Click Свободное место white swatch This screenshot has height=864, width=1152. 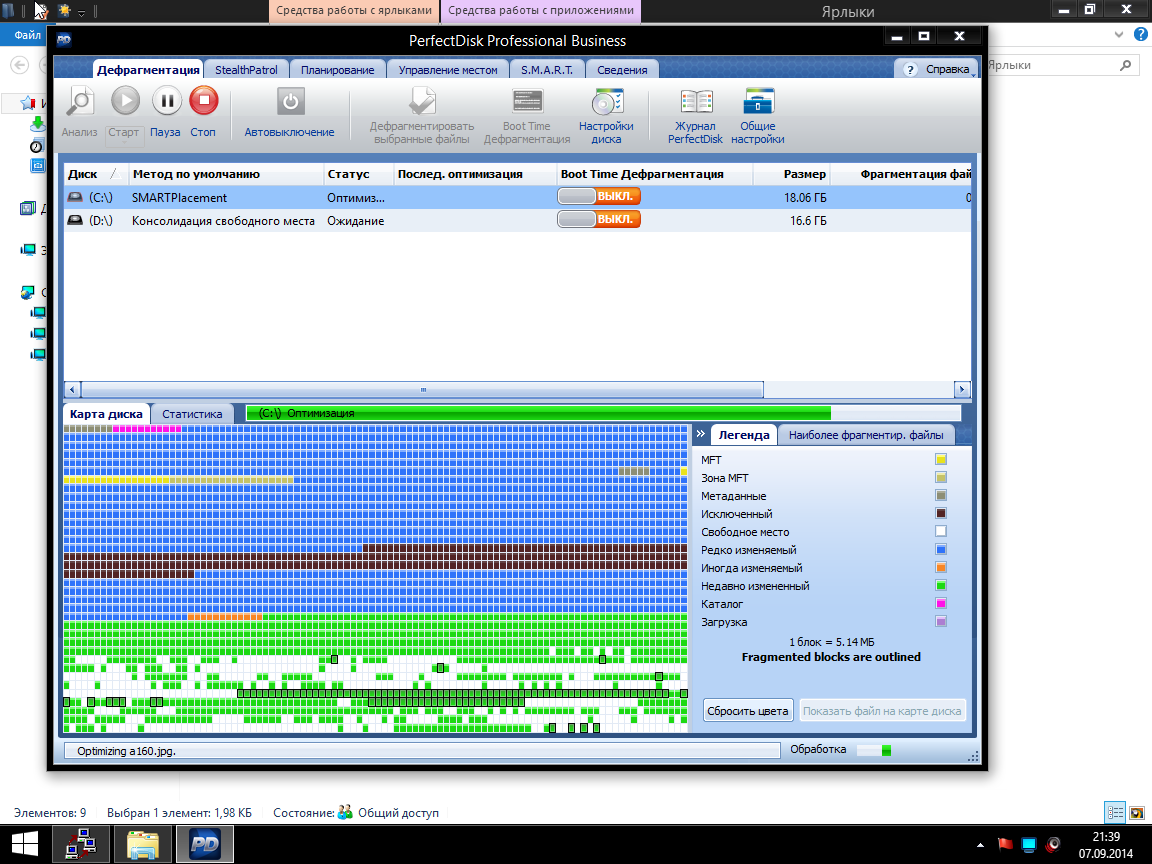tap(940, 531)
